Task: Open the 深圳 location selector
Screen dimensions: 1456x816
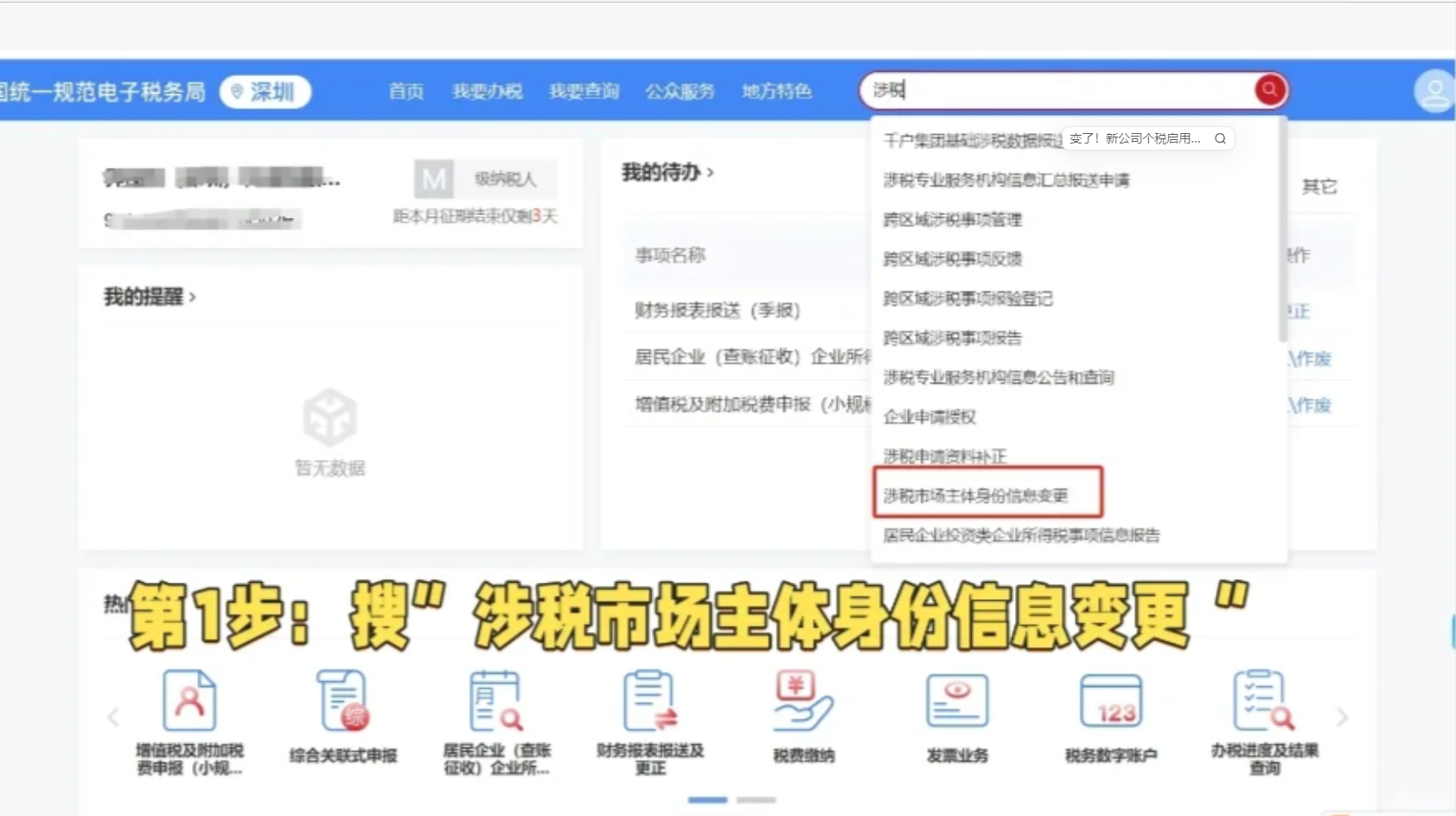Action: (265, 92)
